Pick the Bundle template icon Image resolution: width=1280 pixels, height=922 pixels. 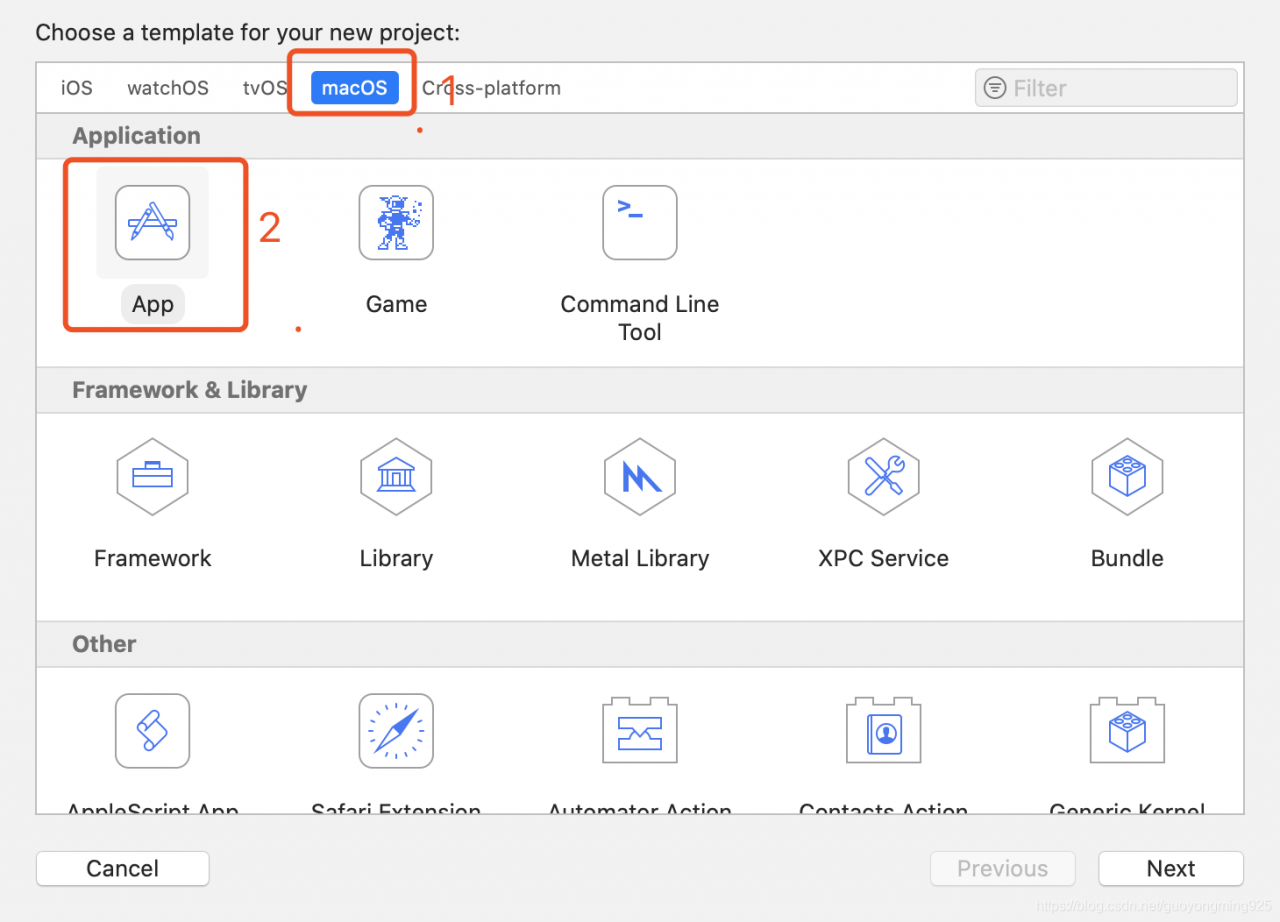tap(1127, 477)
